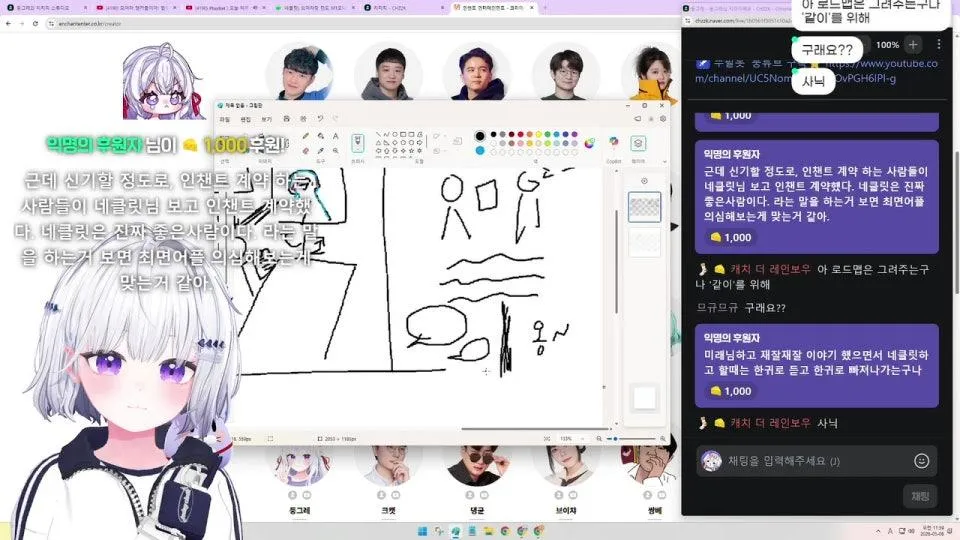The width and height of the screenshot is (960, 540).
Task: Select the top layer thumbnail in Layers panel
Action: click(x=644, y=207)
